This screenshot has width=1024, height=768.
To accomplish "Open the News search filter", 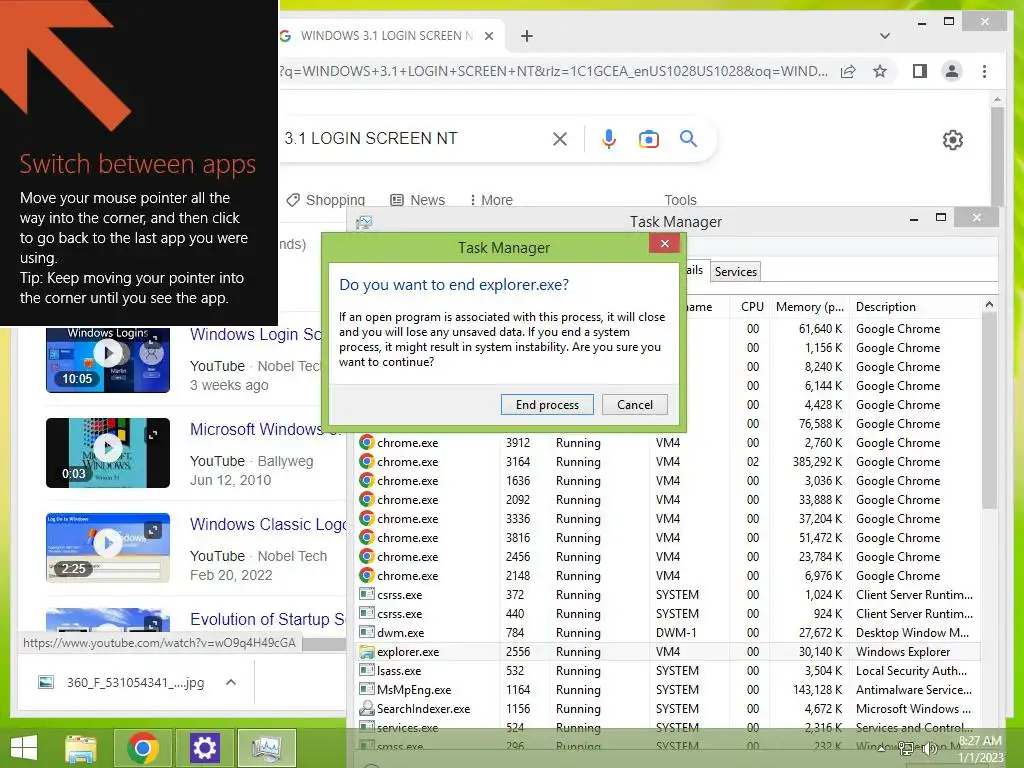I will (417, 200).
